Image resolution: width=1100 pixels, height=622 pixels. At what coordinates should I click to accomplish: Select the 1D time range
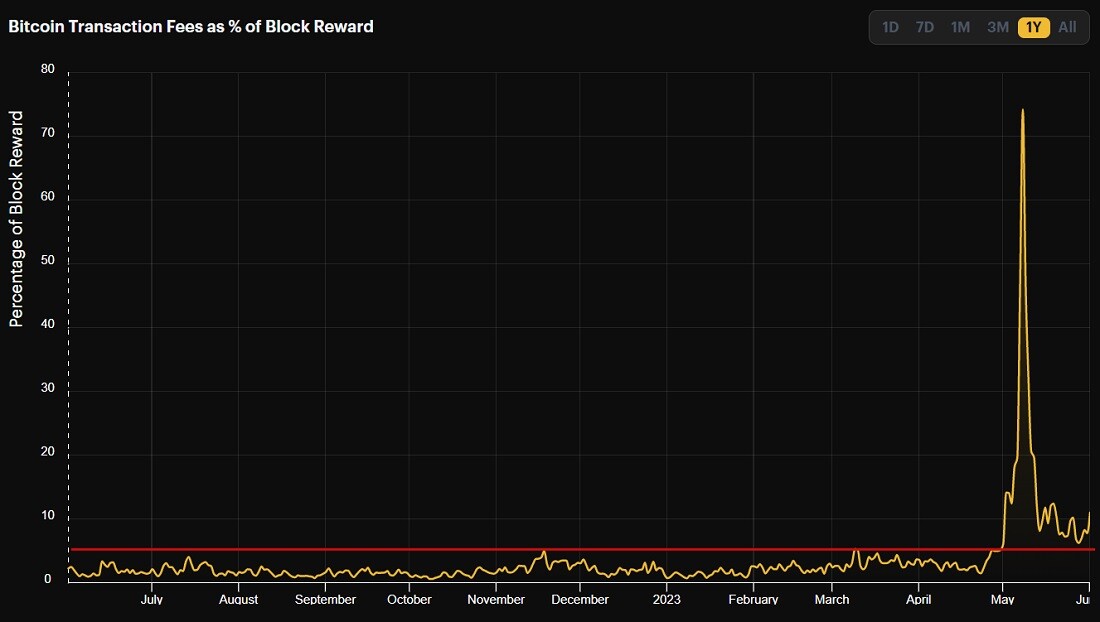(x=890, y=27)
